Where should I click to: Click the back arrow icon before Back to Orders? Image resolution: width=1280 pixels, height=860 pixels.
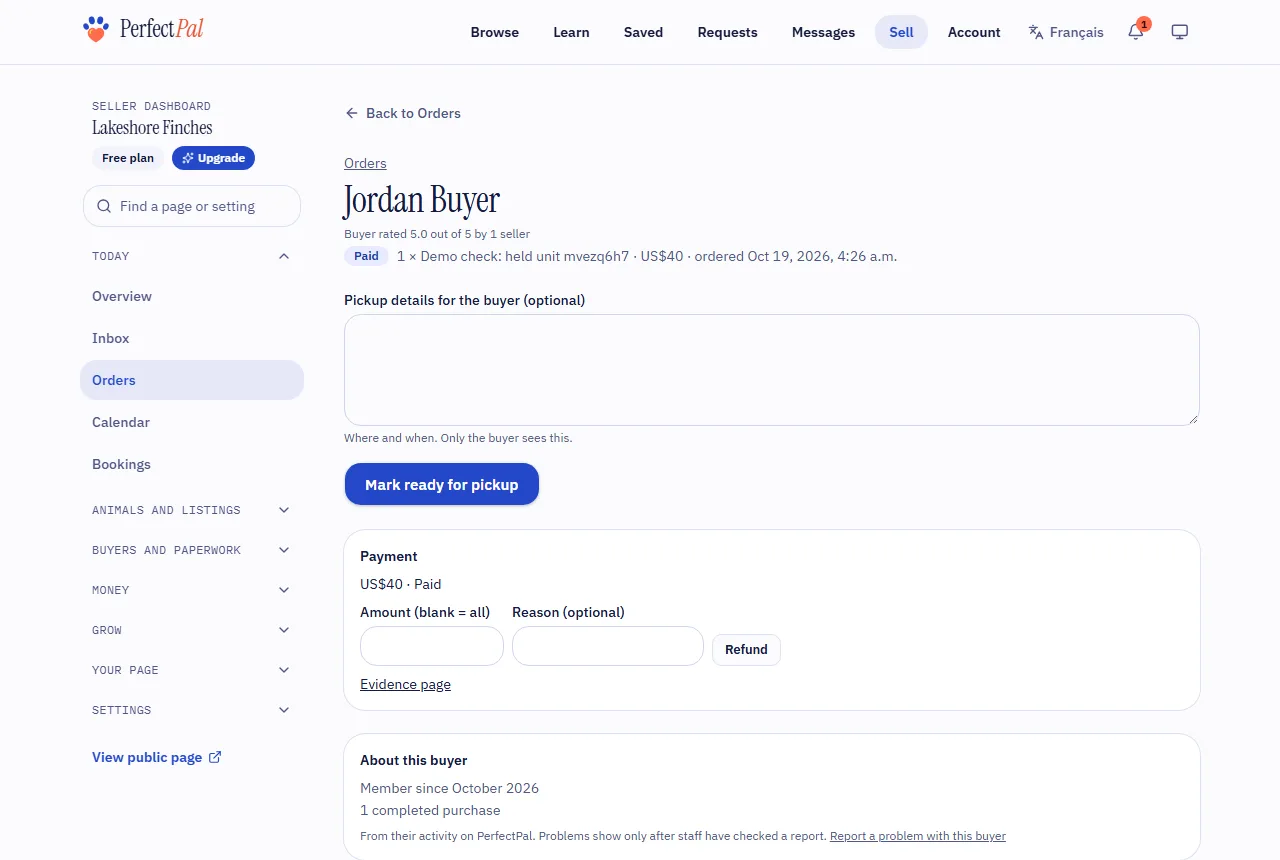pyautogui.click(x=352, y=113)
